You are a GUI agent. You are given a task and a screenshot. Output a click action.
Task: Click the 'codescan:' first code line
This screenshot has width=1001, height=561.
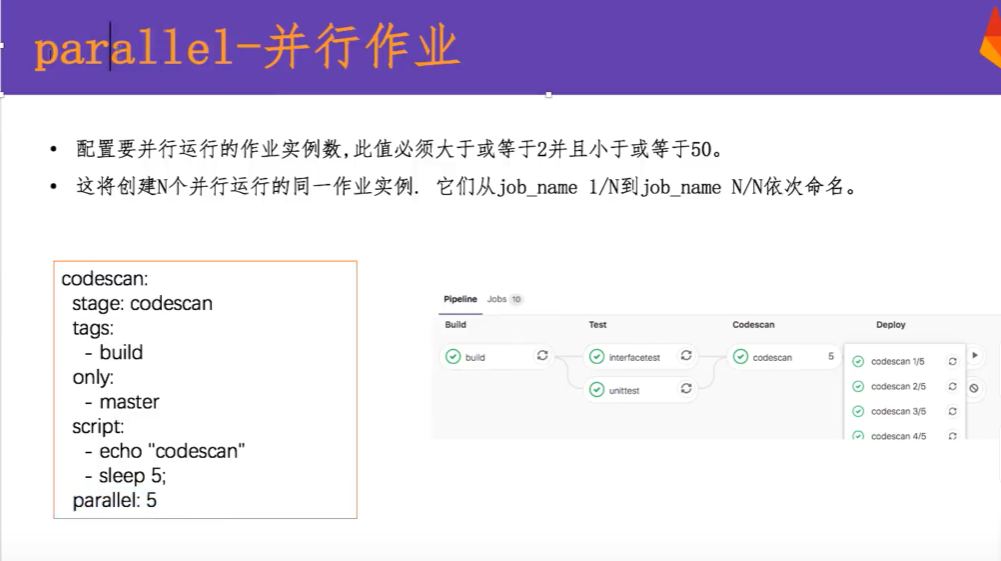[x=105, y=279]
